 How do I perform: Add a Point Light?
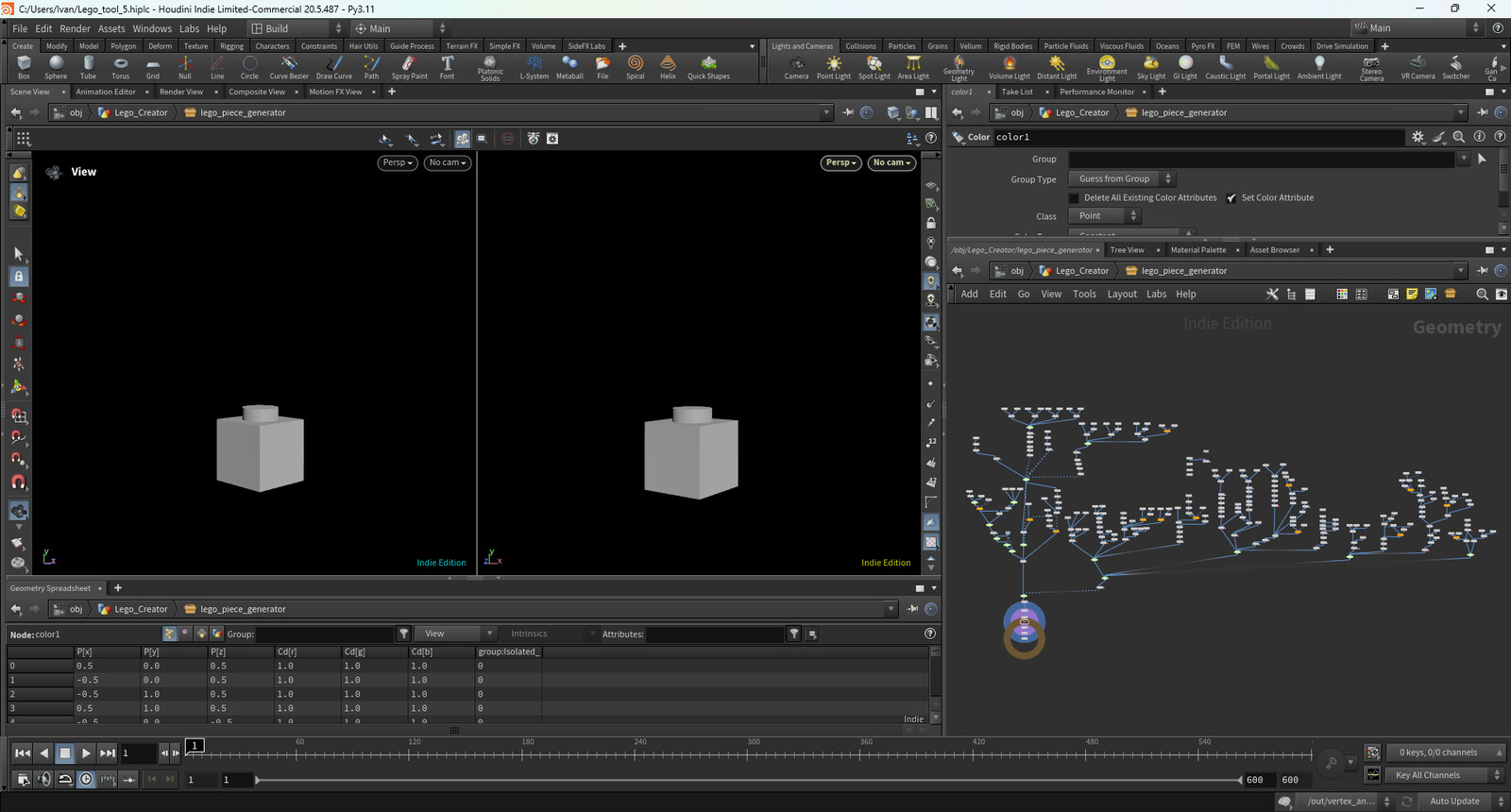pyautogui.click(x=833, y=67)
